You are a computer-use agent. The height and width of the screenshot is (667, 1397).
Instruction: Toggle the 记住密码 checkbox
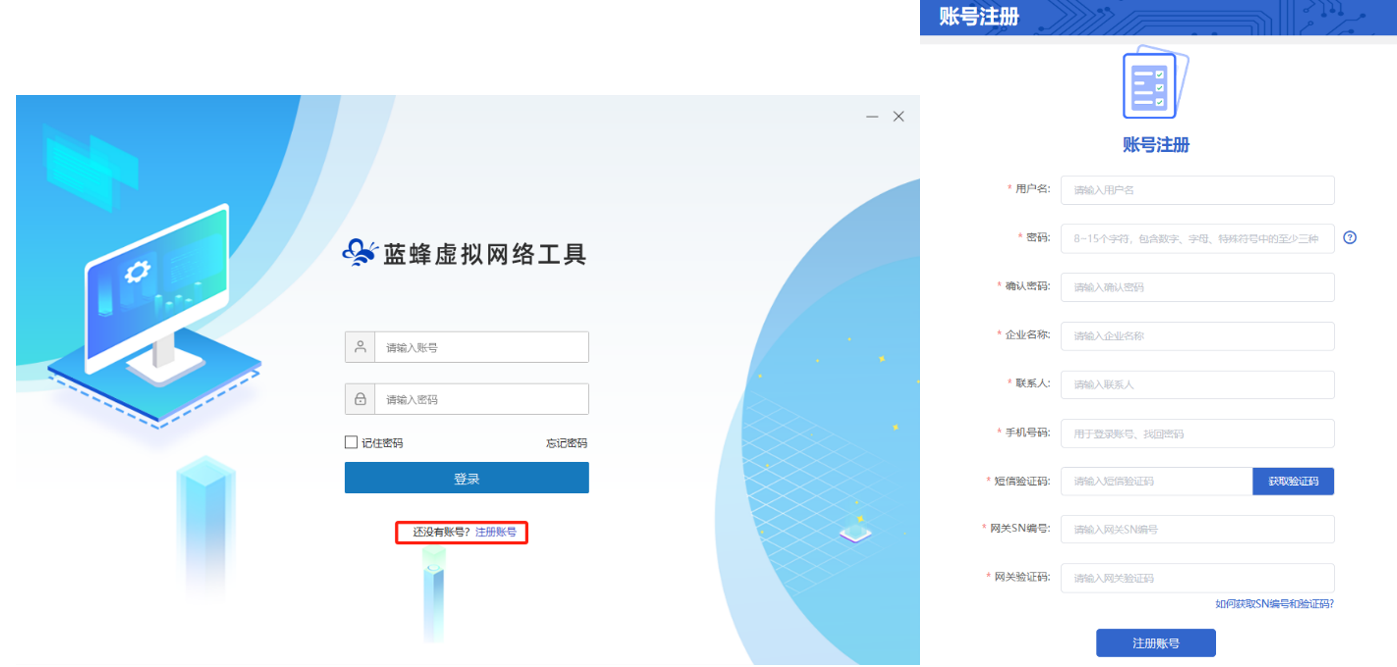[351, 442]
